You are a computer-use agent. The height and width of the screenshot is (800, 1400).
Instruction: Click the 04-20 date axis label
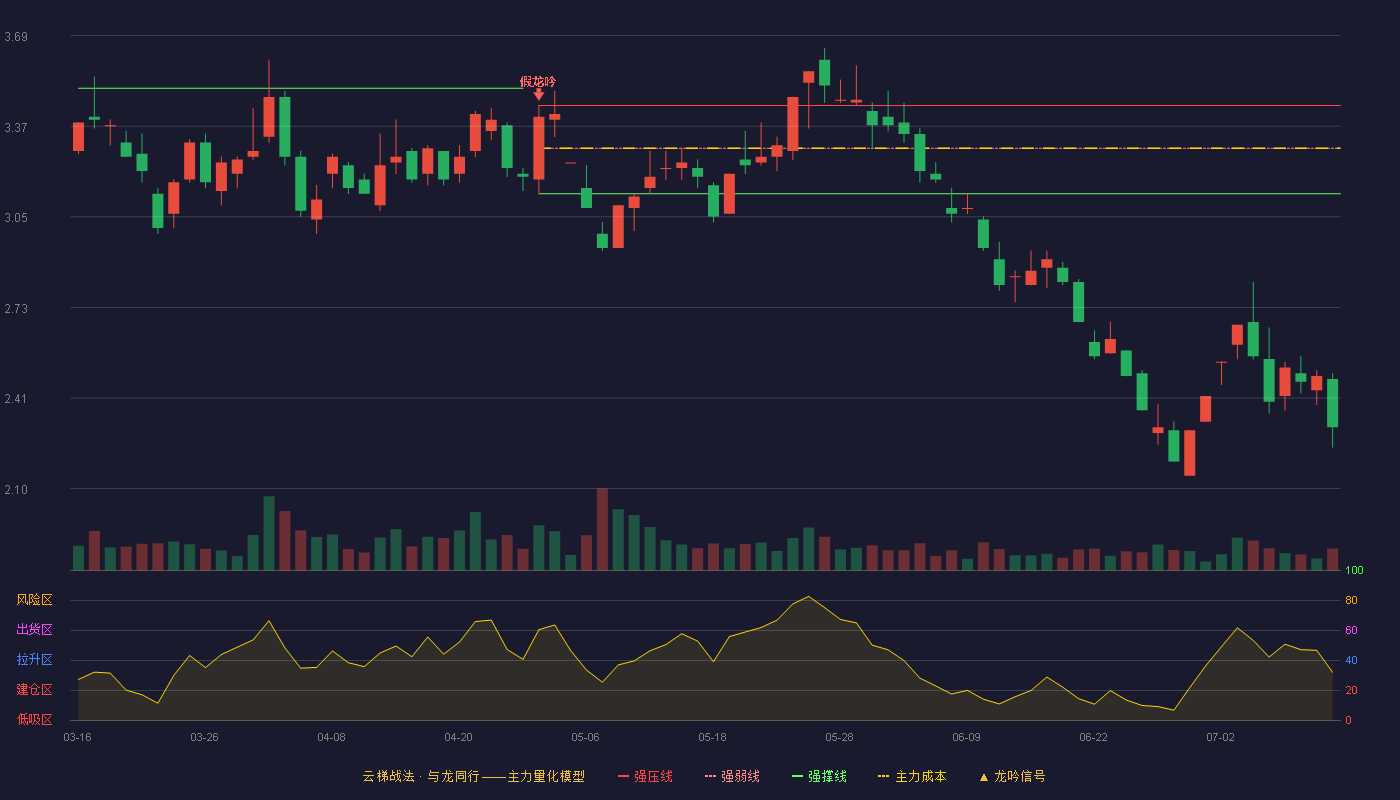click(x=458, y=737)
